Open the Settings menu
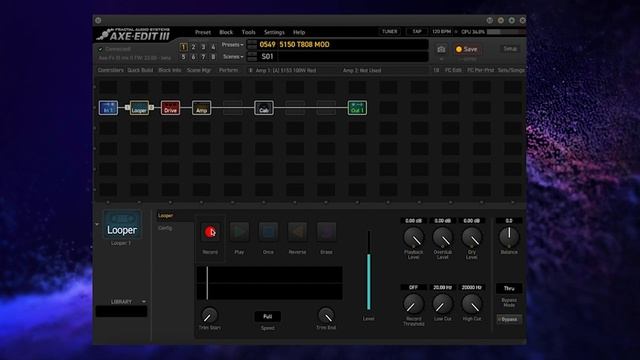This screenshot has height=360, width=640. [274, 32]
